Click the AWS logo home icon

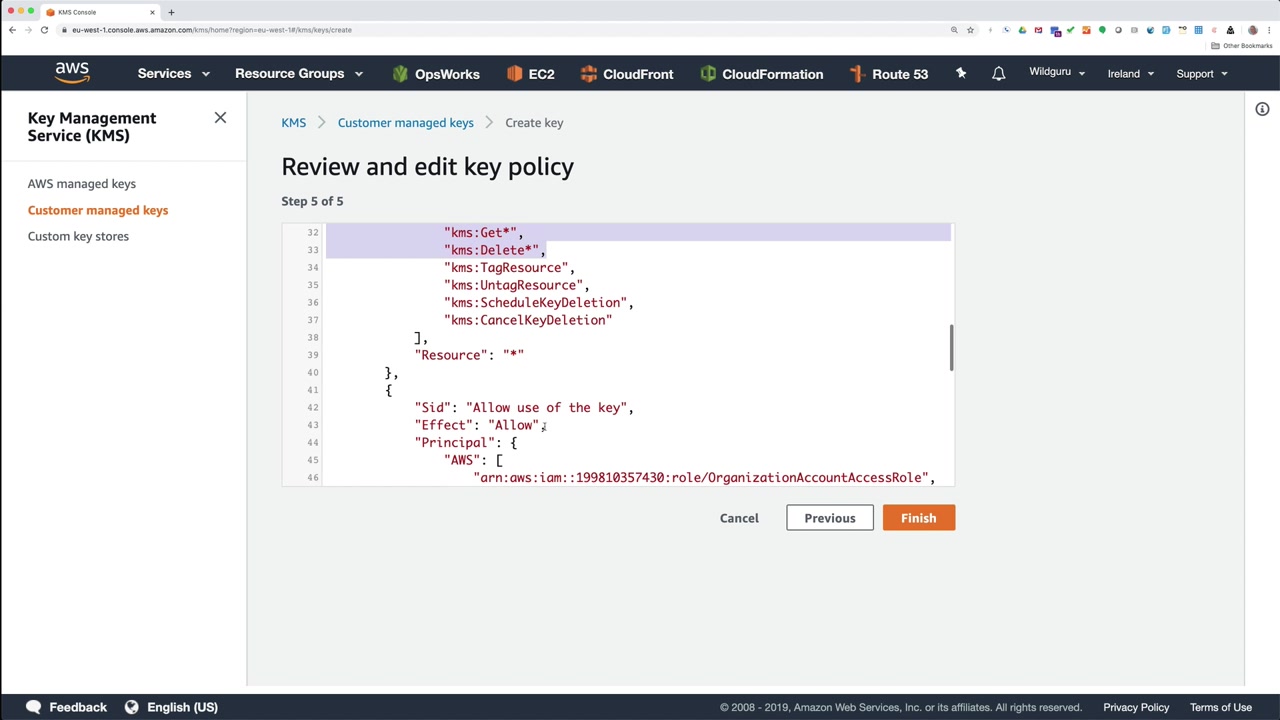pyautogui.click(x=72, y=73)
